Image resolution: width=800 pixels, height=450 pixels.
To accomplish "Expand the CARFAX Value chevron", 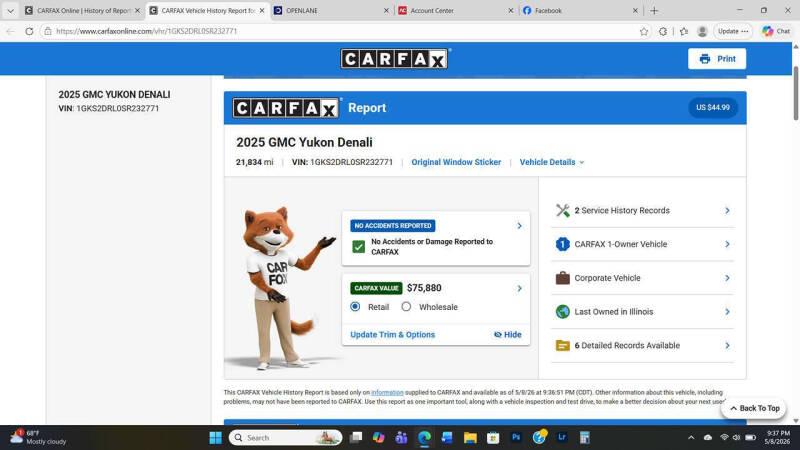I will tap(519, 288).
